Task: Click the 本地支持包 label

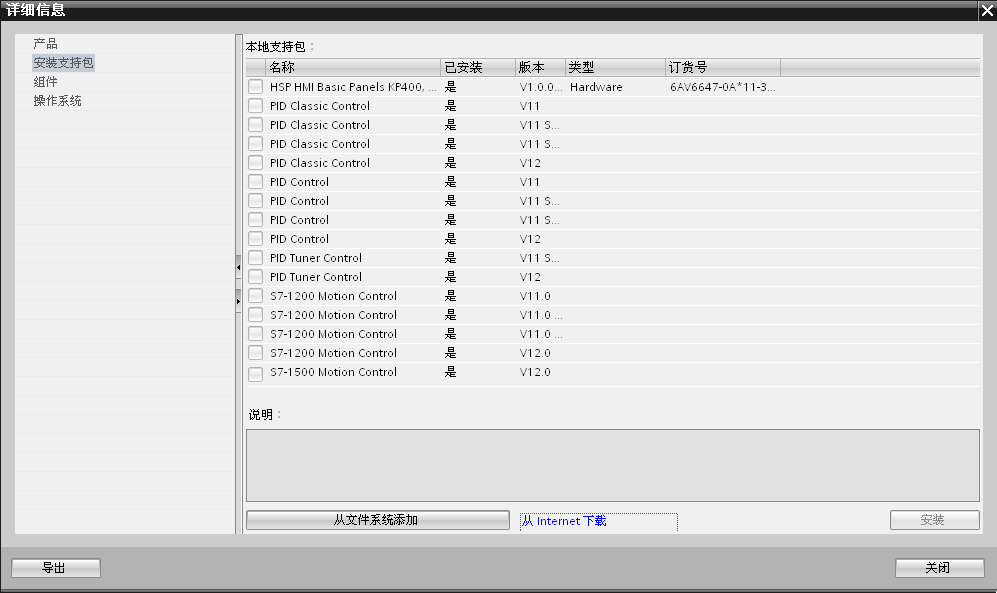Action: click(x=280, y=47)
